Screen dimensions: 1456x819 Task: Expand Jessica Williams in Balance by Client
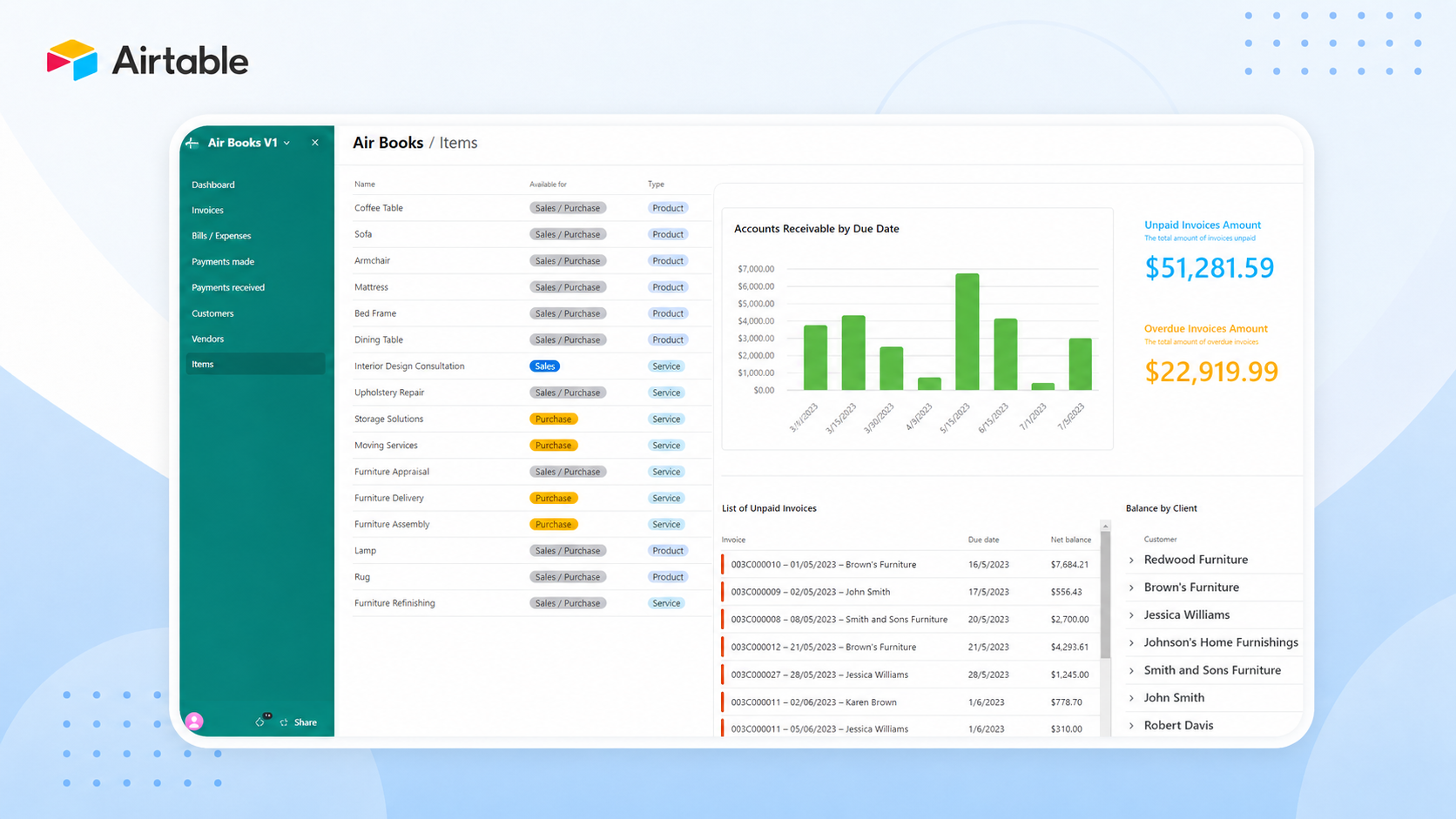click(1132, 615)
